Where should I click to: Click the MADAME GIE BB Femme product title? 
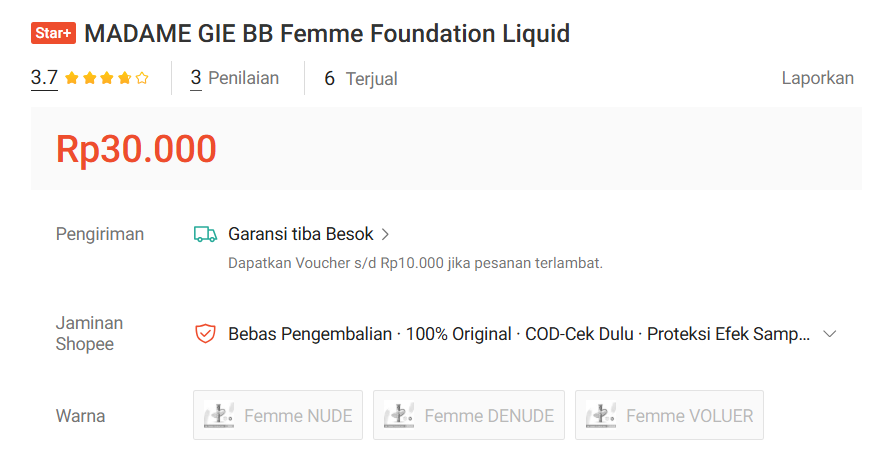point(327,34)
